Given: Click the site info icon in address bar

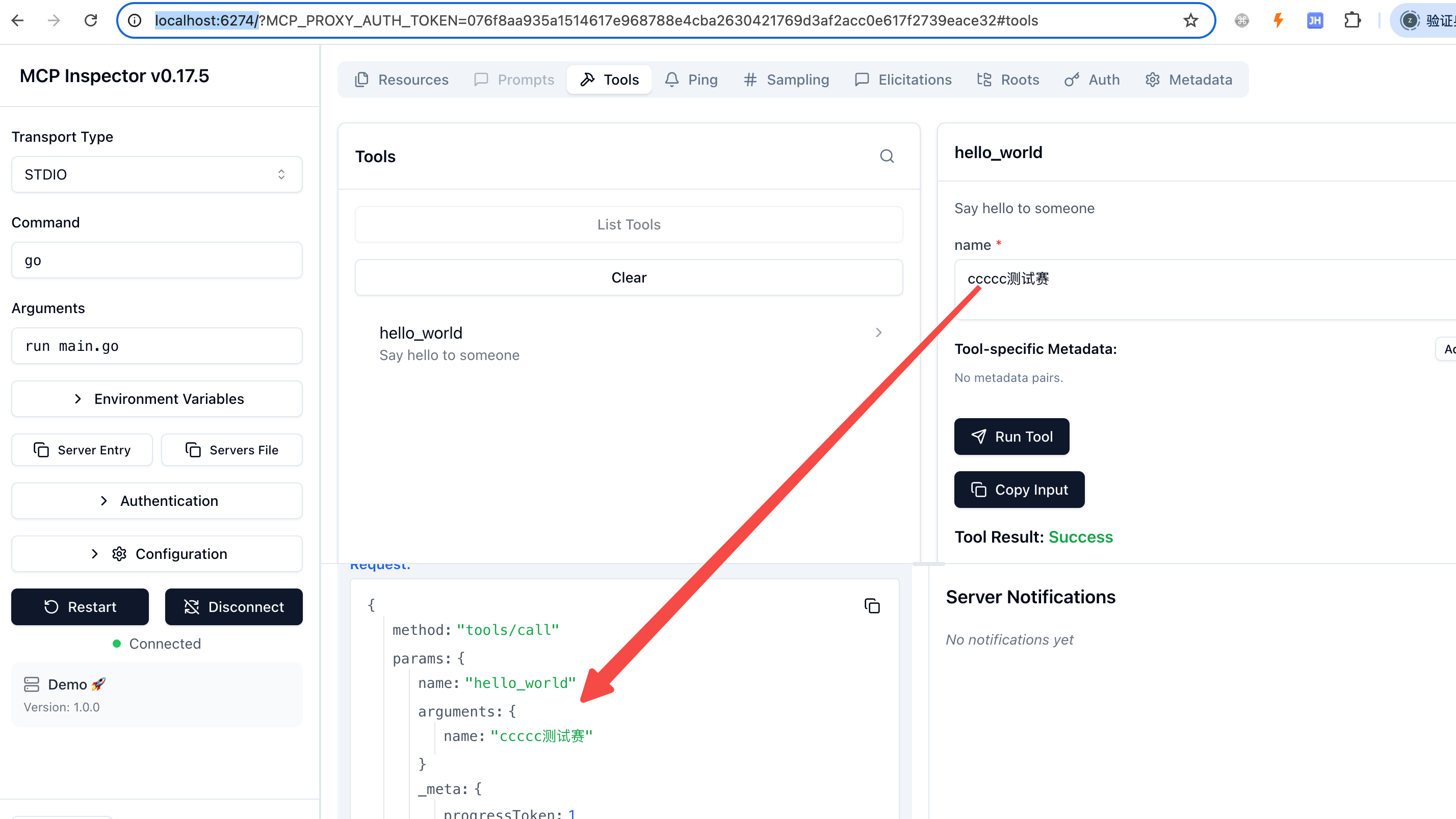Looking at the screenshot, I should click(x=135, y=21).
